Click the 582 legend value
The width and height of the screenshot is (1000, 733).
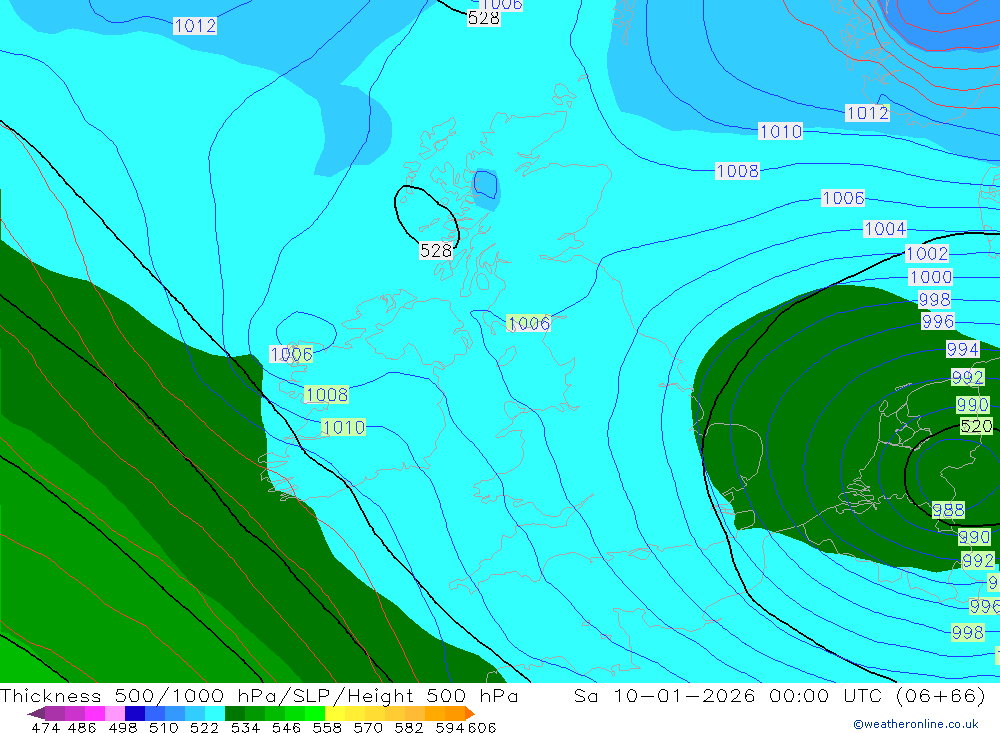[x=409, y=727]
